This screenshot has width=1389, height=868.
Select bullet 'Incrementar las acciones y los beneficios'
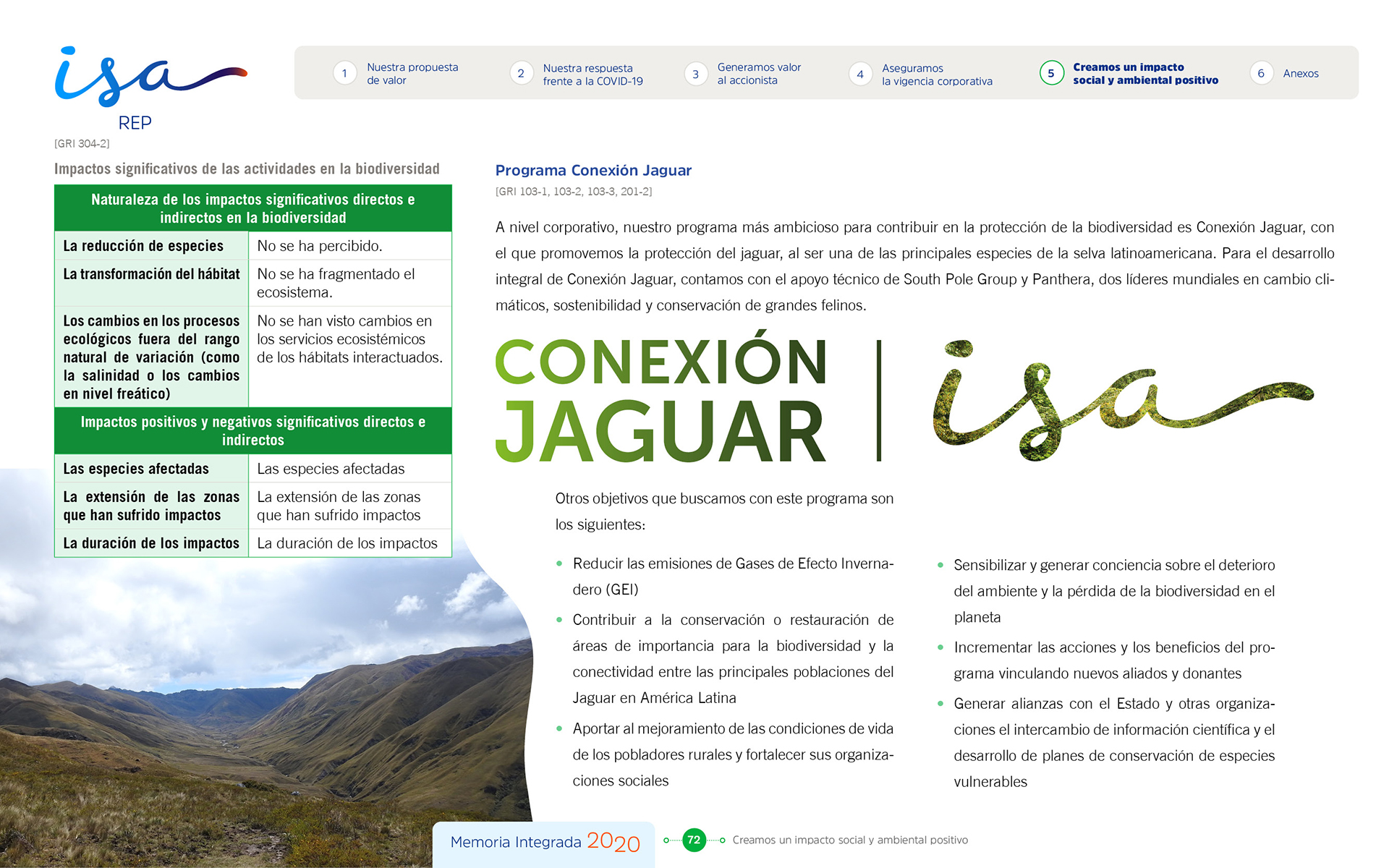[1114, 660]
